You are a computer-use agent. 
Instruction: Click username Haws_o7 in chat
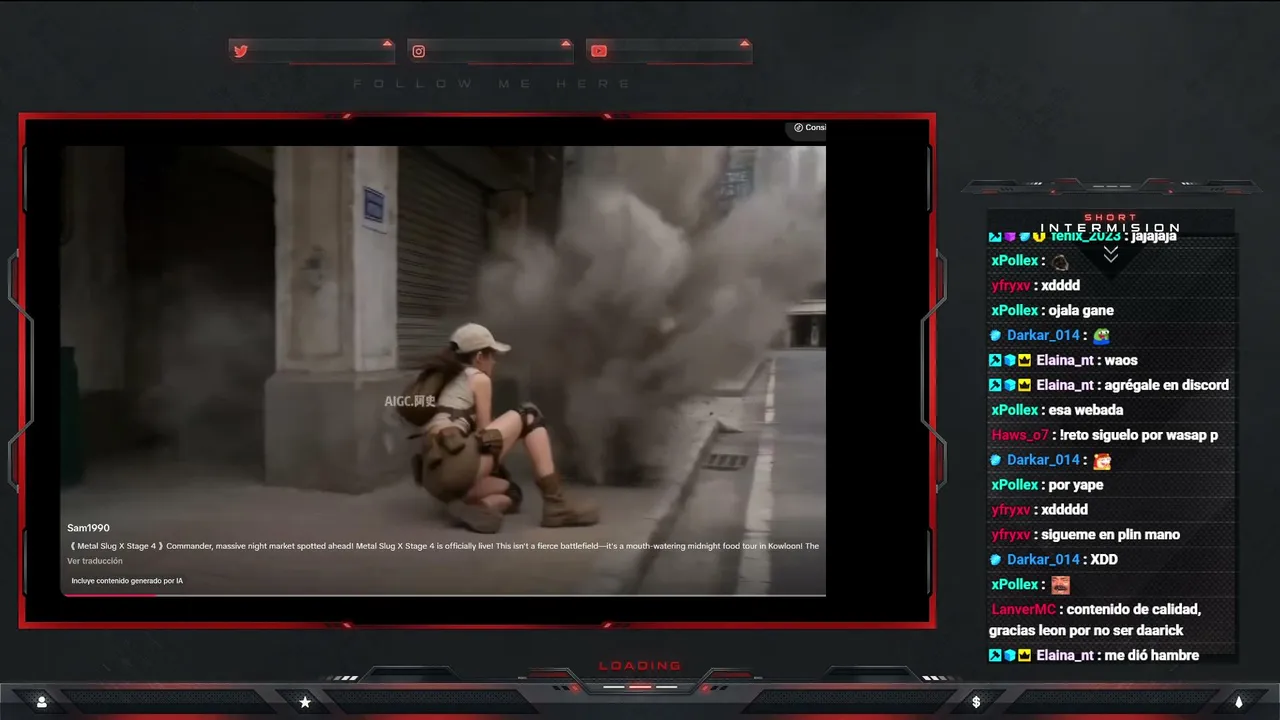(x=1020, y=436)
